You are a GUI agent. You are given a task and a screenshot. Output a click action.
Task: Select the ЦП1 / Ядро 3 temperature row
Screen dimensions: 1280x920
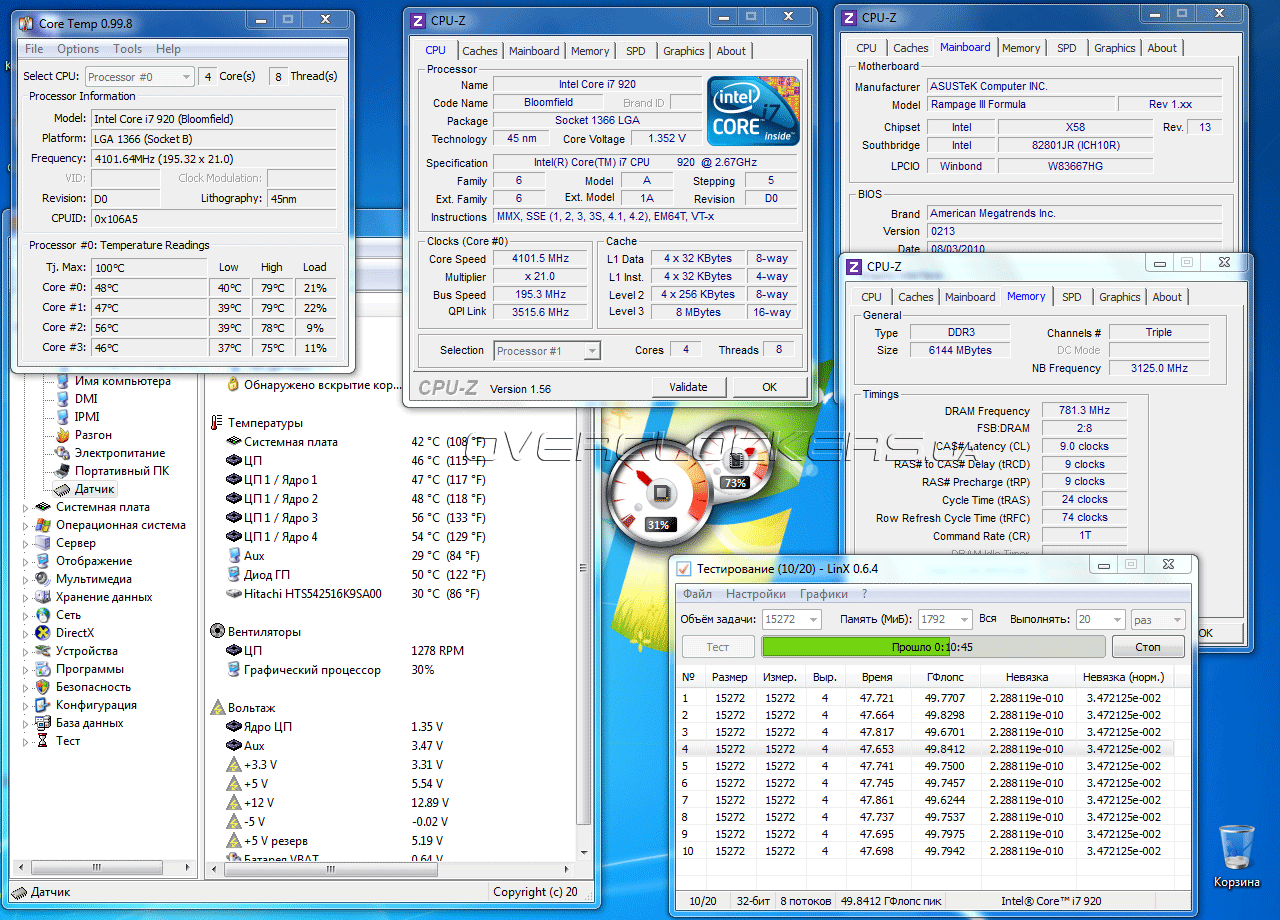click(358, 517)
